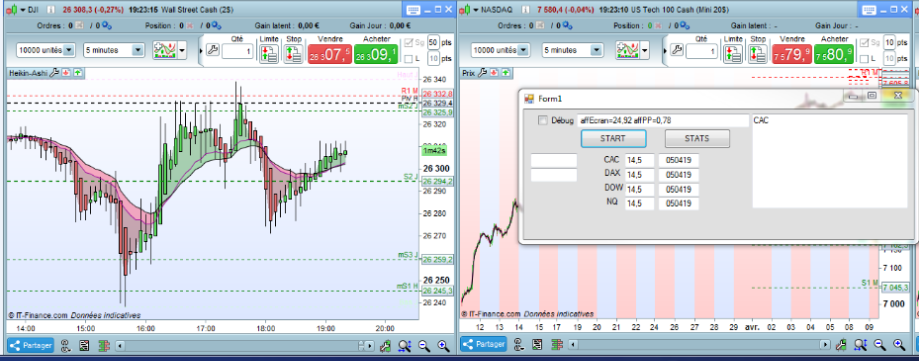Image resolution: width=919 pixels, height=361 pixels.
Task: Click zoom out magnifier in DJI bottom toolbar
Action: click(x=424, y=346)
